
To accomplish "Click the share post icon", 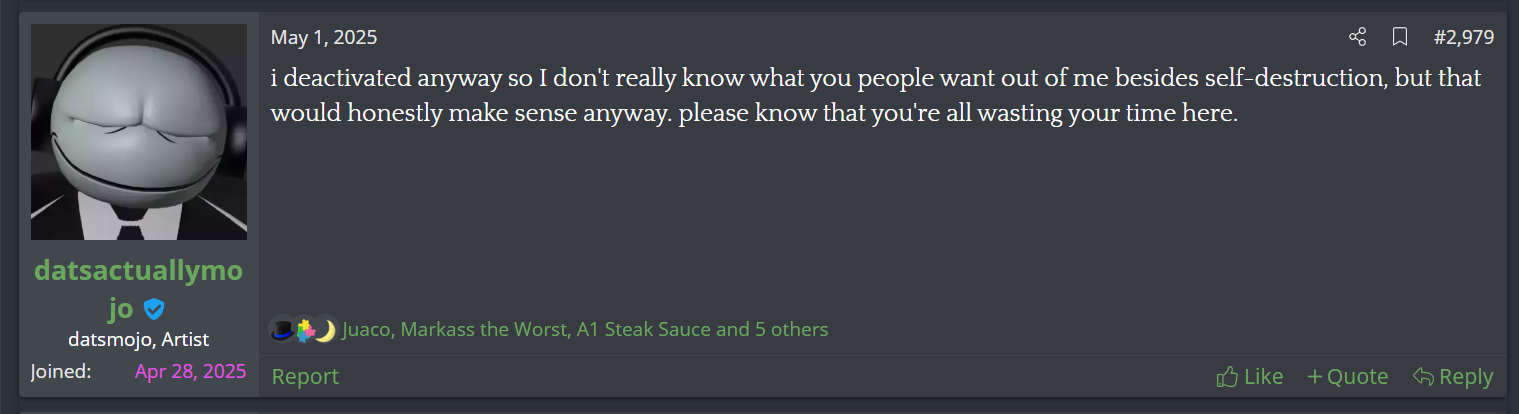I will (1357, 38).
